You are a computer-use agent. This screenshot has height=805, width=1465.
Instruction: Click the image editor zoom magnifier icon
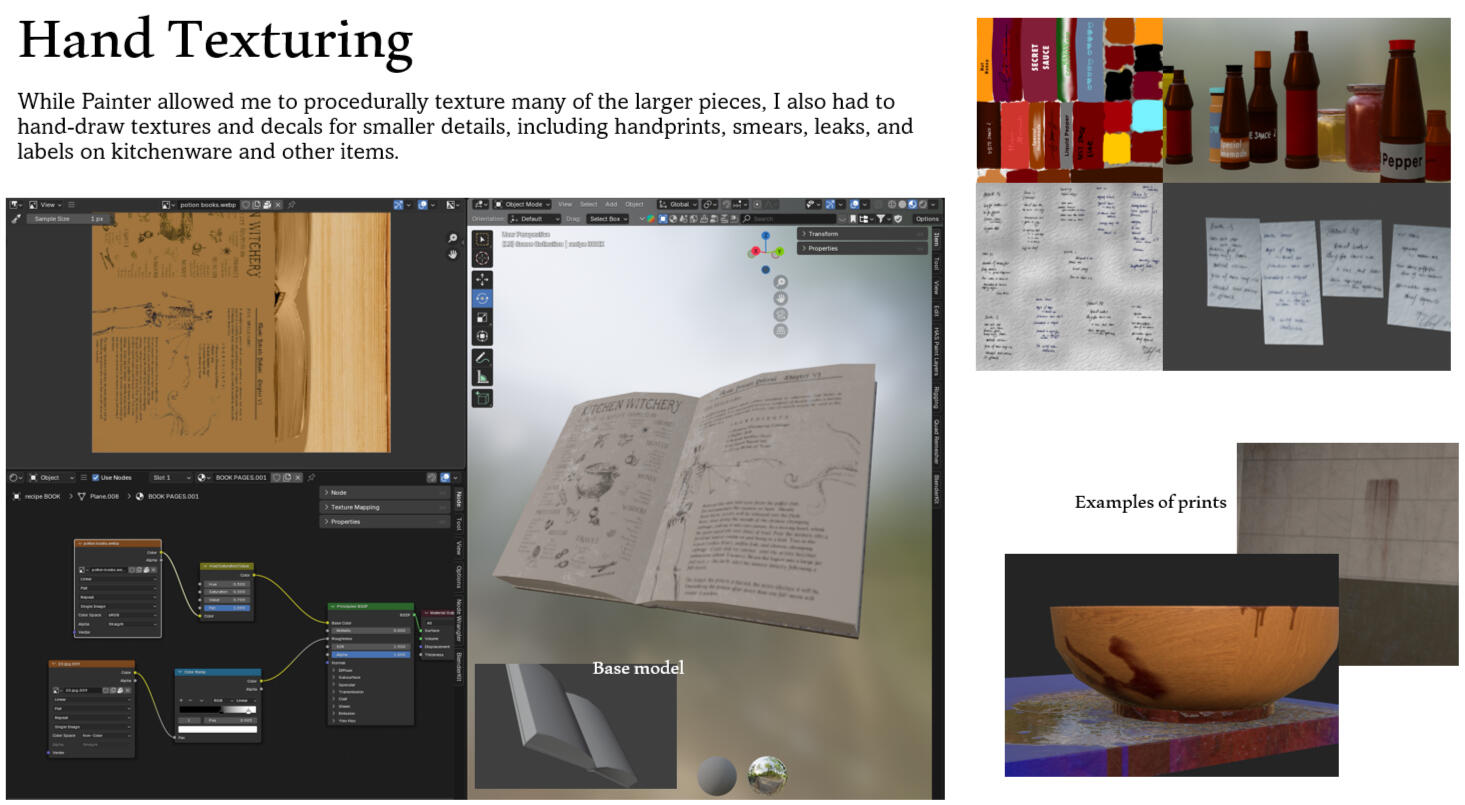click(453, 239)
